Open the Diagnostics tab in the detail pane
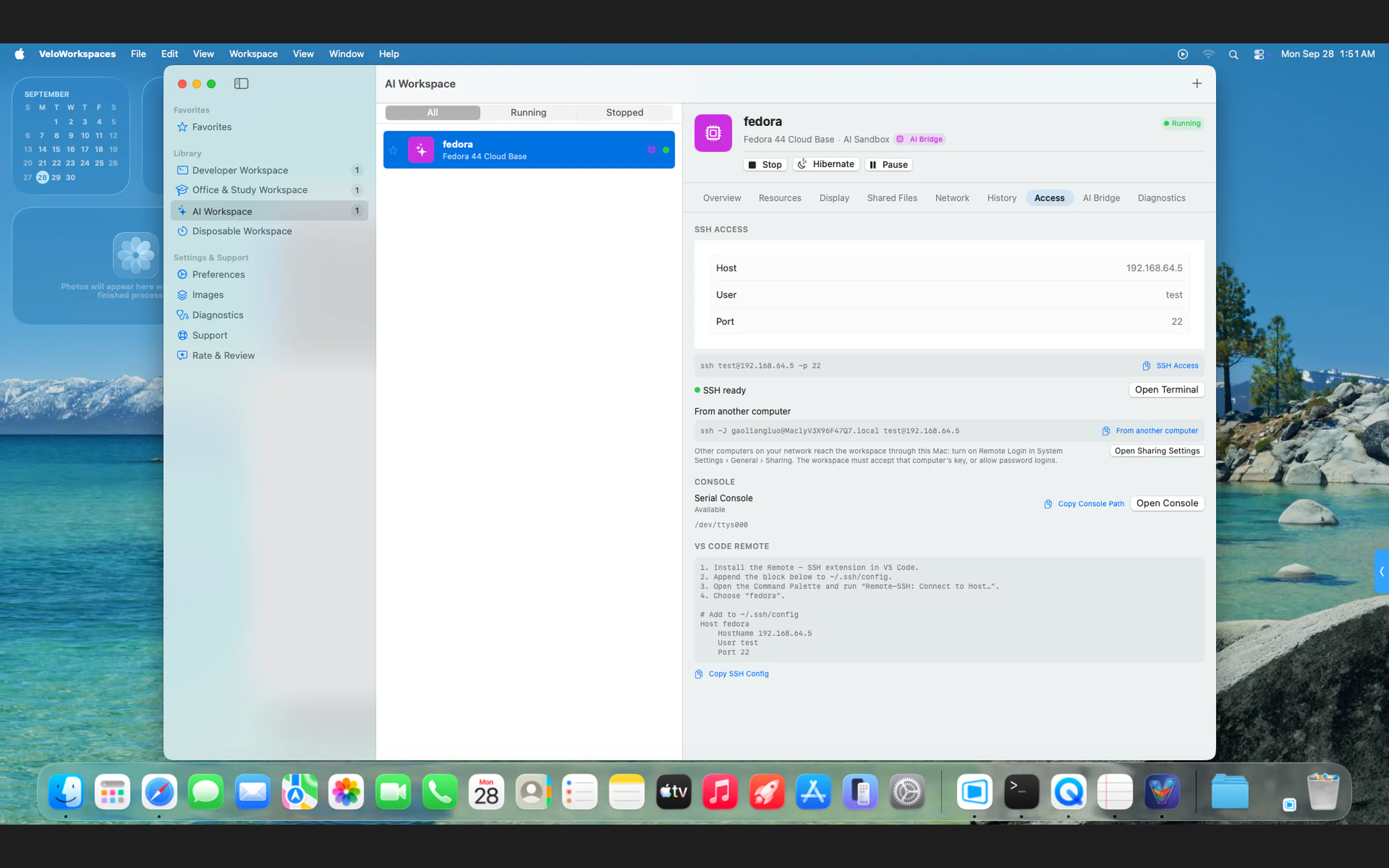This screenshot has height=868, width=1389. pos(1161,198)
